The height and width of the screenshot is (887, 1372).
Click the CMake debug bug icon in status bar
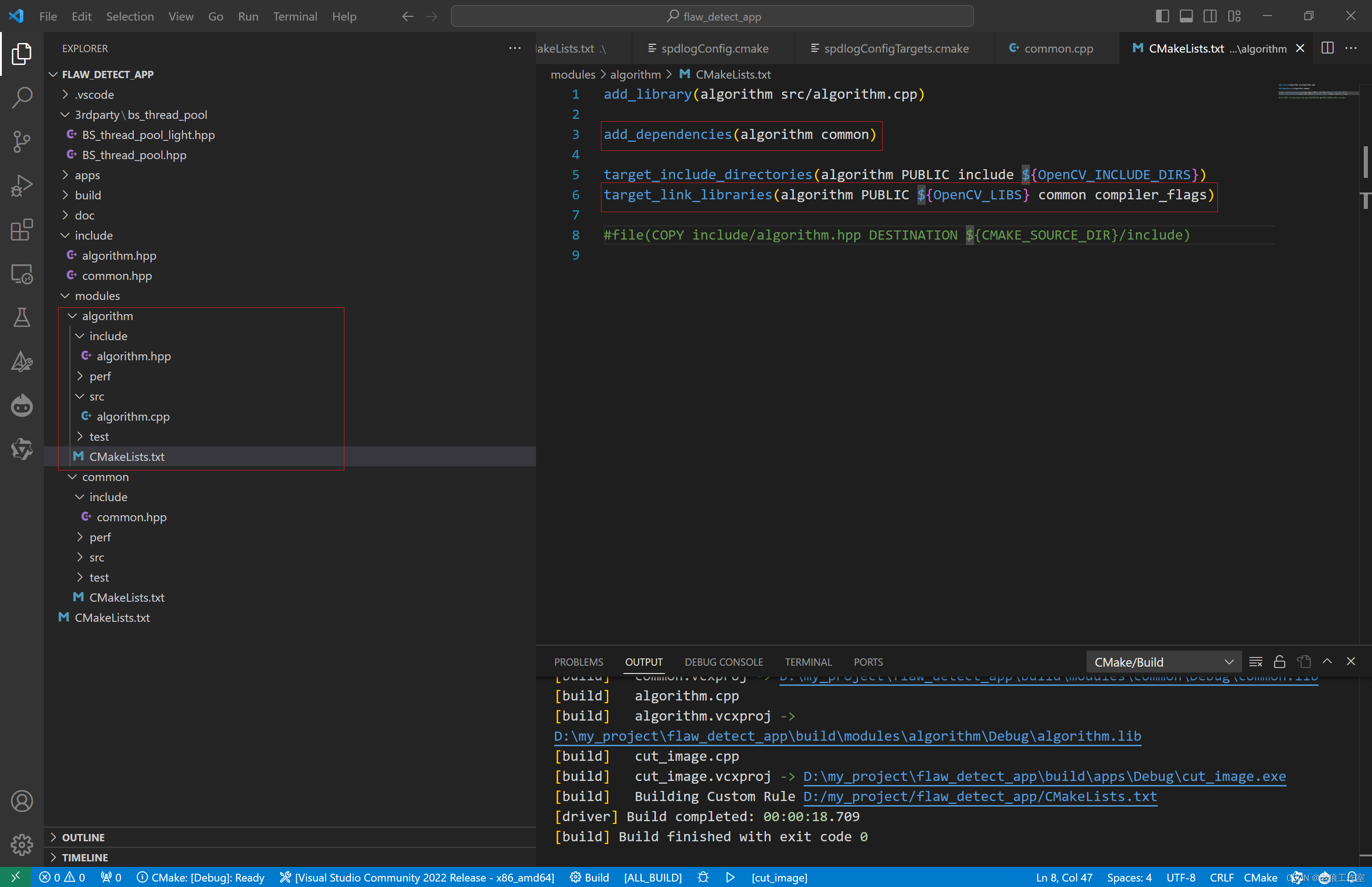click(x=703, y=876)
